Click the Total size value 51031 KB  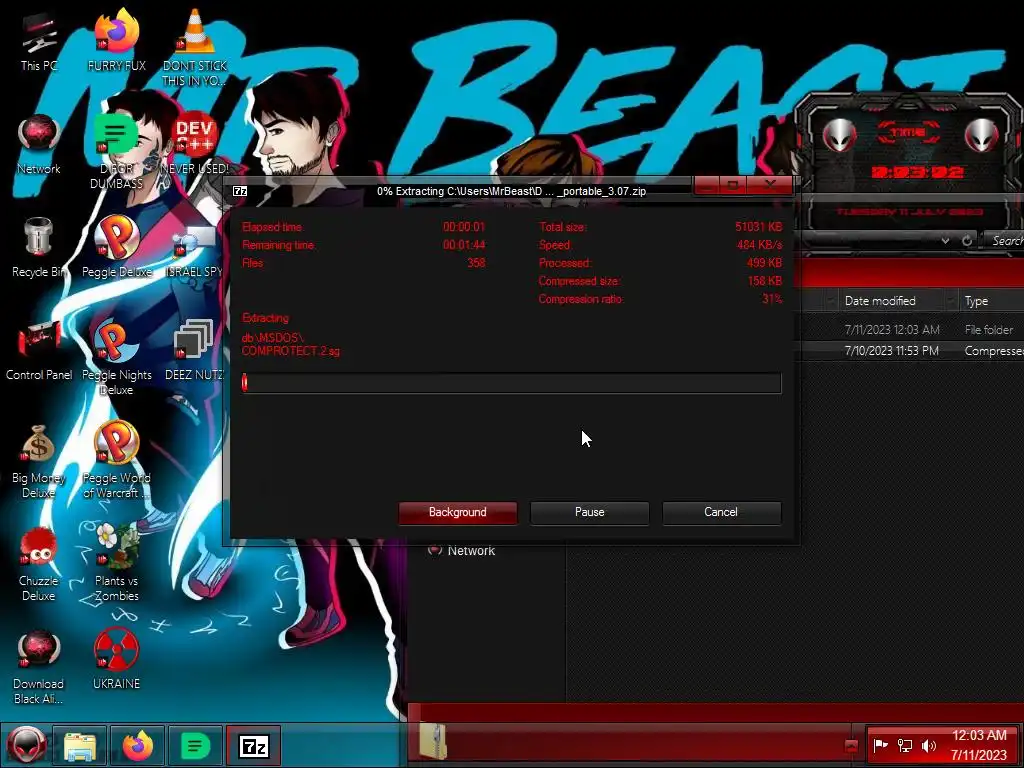coord(758,227)
